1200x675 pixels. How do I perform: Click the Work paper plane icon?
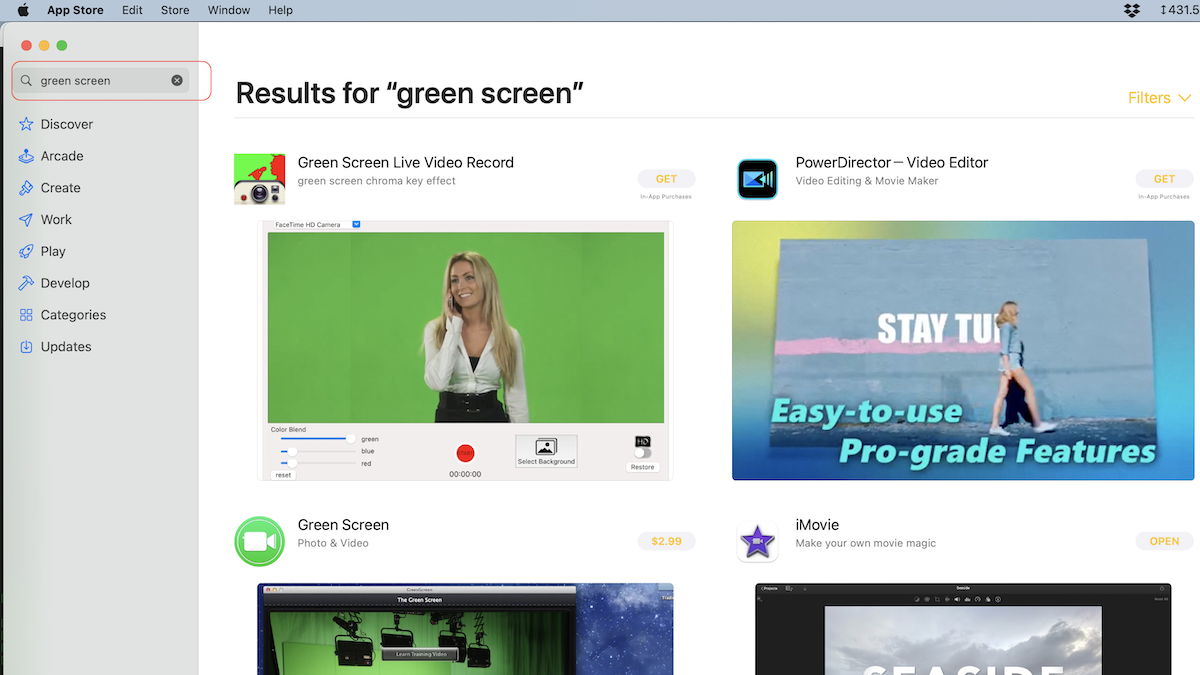pos(26,219)
